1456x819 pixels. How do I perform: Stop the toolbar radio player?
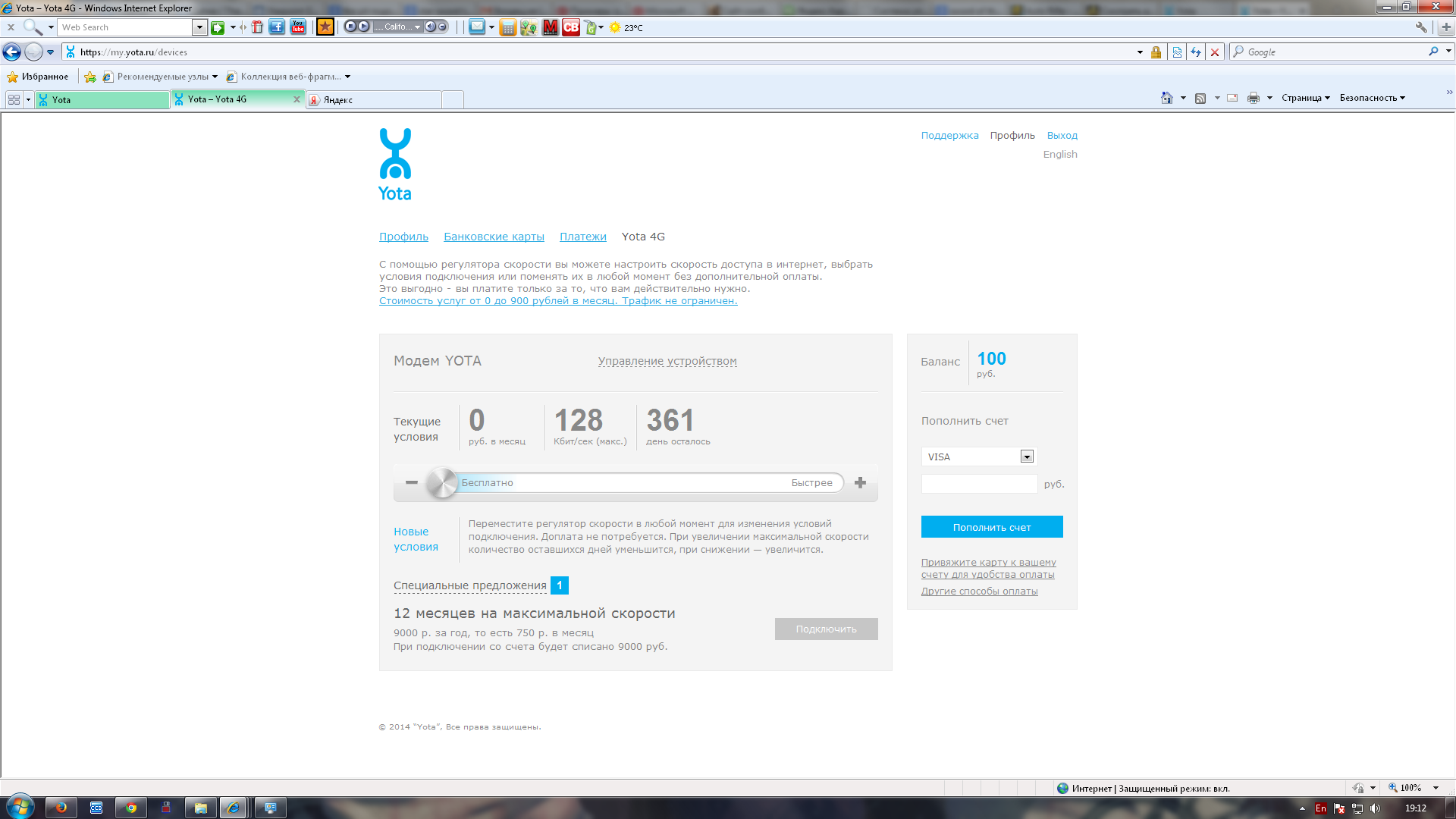tap(350, 27)
